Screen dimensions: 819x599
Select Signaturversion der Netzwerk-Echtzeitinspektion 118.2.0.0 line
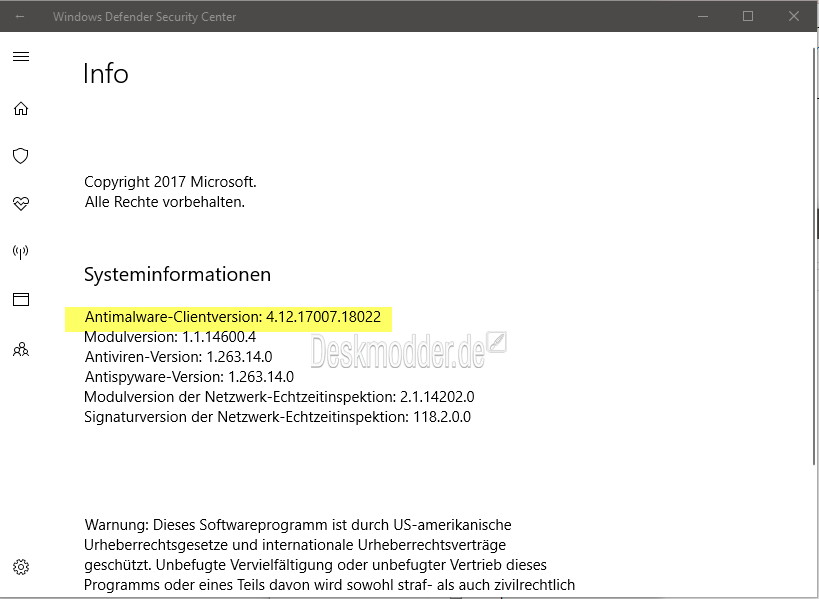277,417
